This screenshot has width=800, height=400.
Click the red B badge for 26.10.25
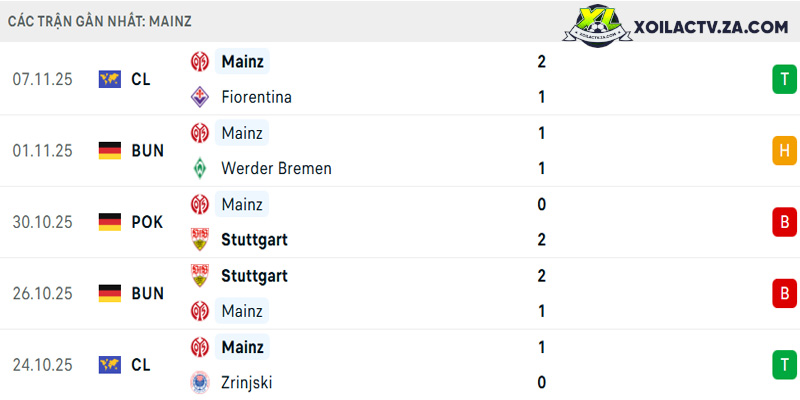[x=784, y=293]
